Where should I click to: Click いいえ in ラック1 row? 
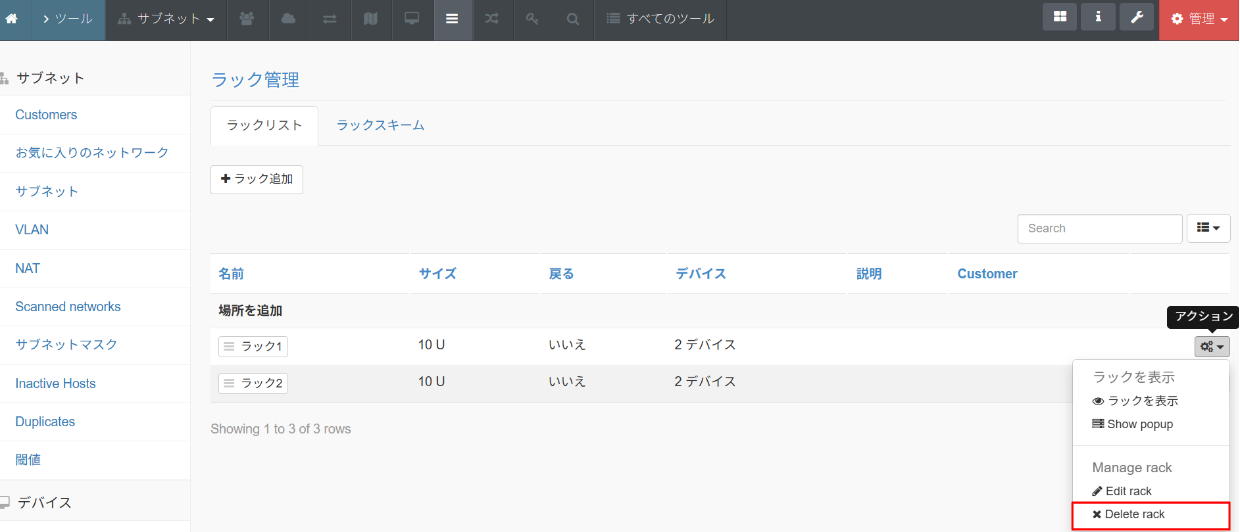[x=567, y=345]
